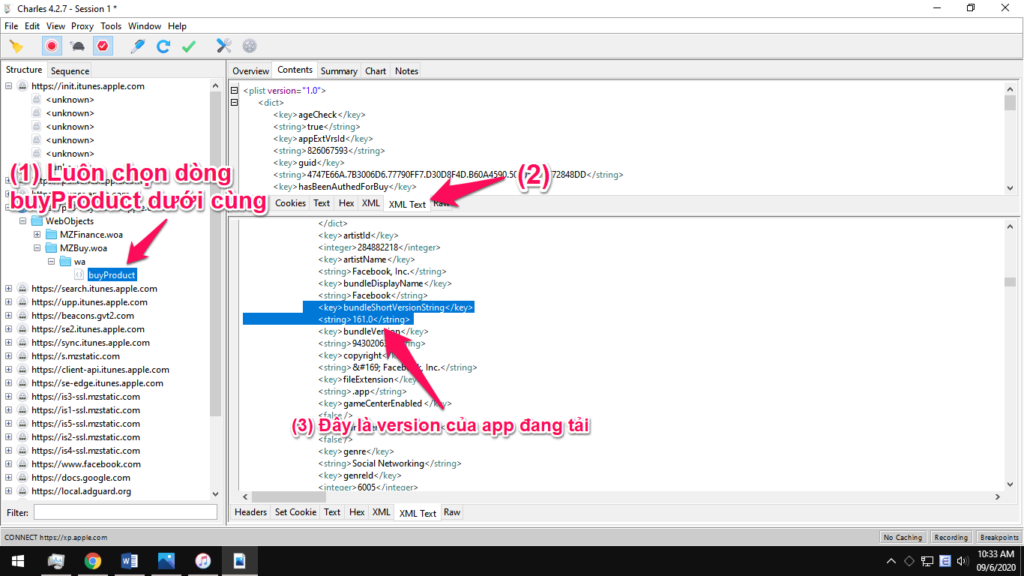Open iTunes from the Windows taskbar
The height and width of the screenshot is (576, 1024).
[x=203, y=561]
